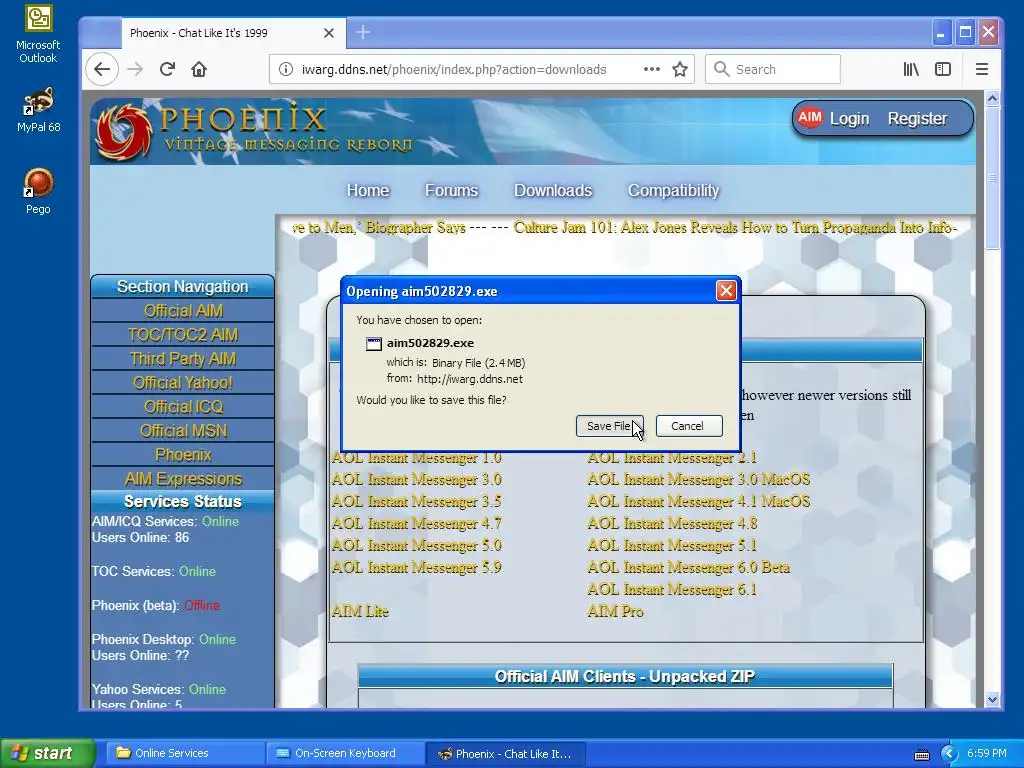Select Phoenix navigation item

coord(183,455)
